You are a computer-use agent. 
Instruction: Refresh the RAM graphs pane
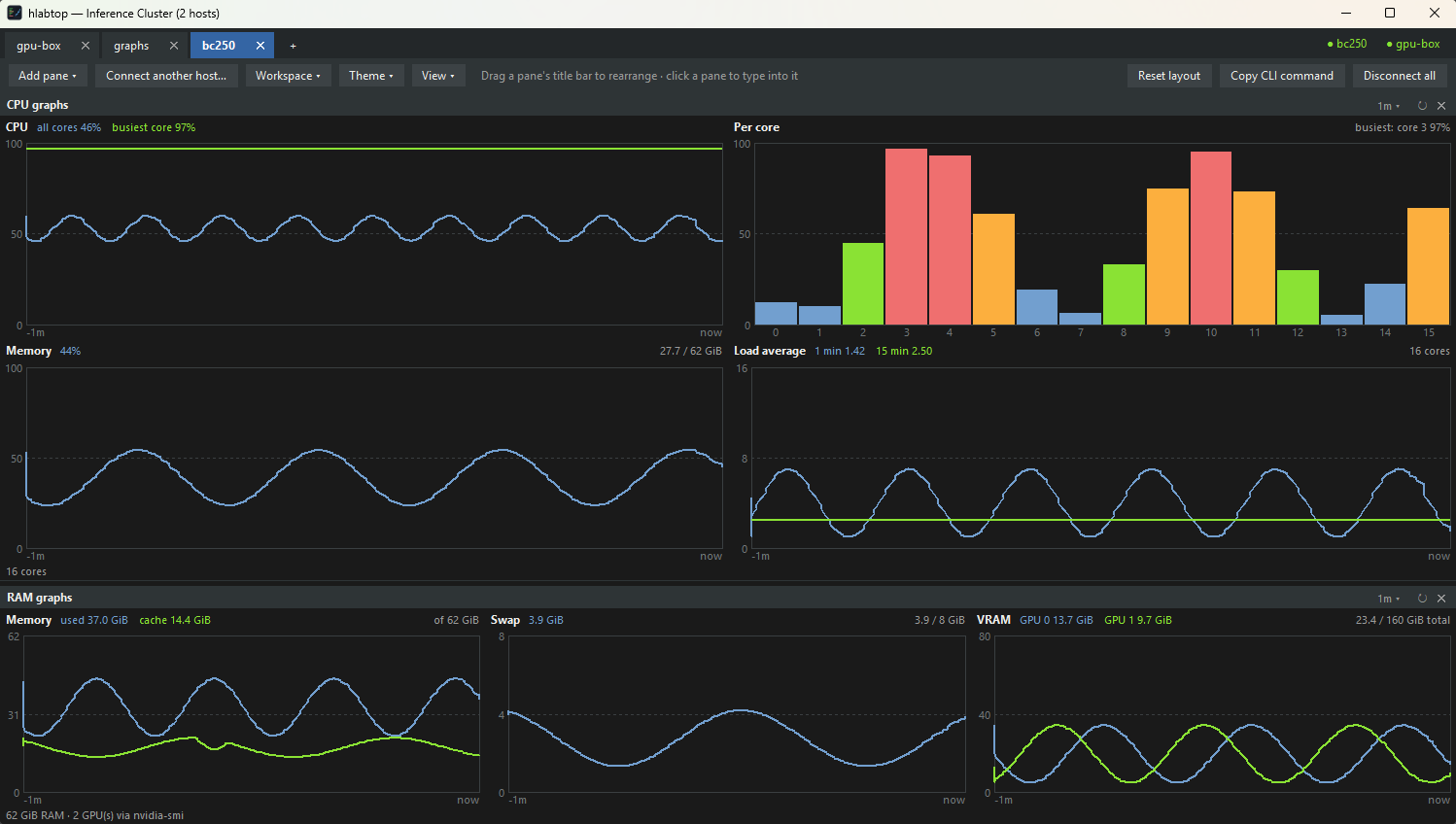click(x=1422, y=599)
